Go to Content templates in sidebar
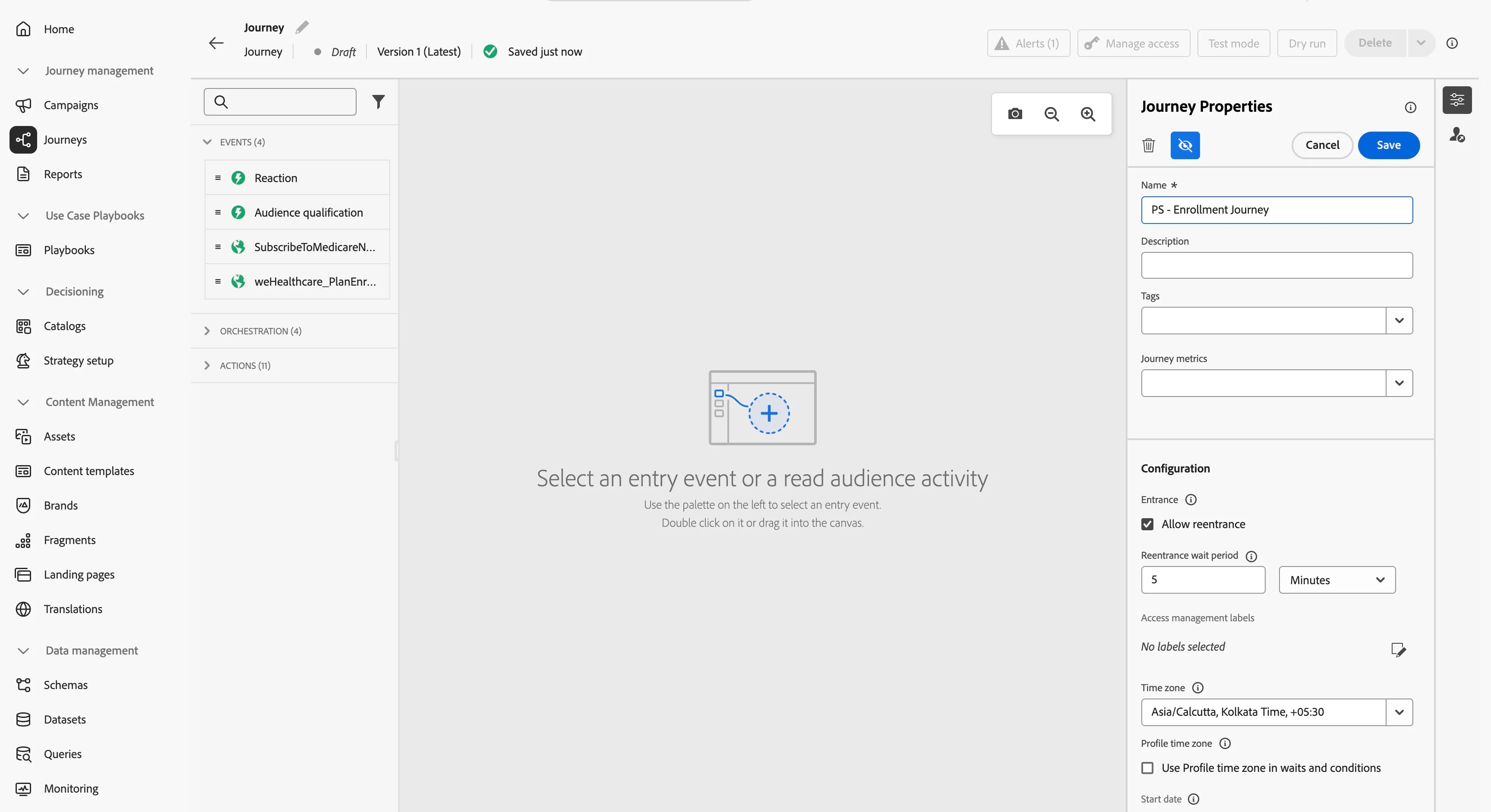Viewport: 1491px width, 812px height. [88, 471]
